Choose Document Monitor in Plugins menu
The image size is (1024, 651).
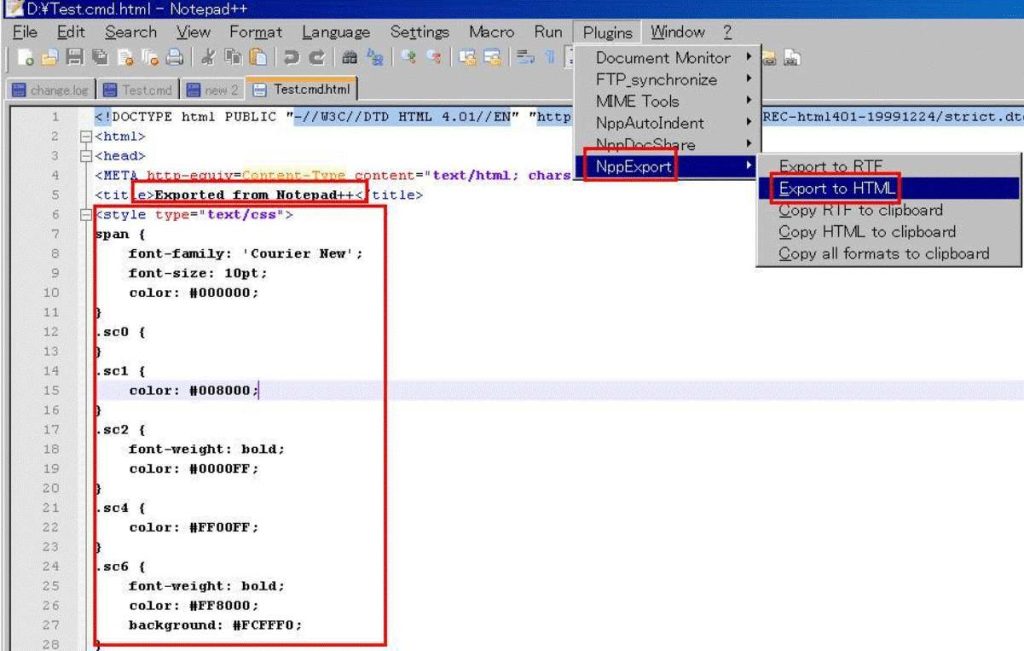coord(667,57)
